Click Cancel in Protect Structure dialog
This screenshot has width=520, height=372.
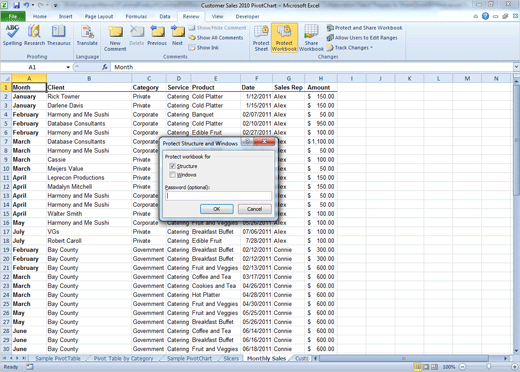[x=255, y=209]
